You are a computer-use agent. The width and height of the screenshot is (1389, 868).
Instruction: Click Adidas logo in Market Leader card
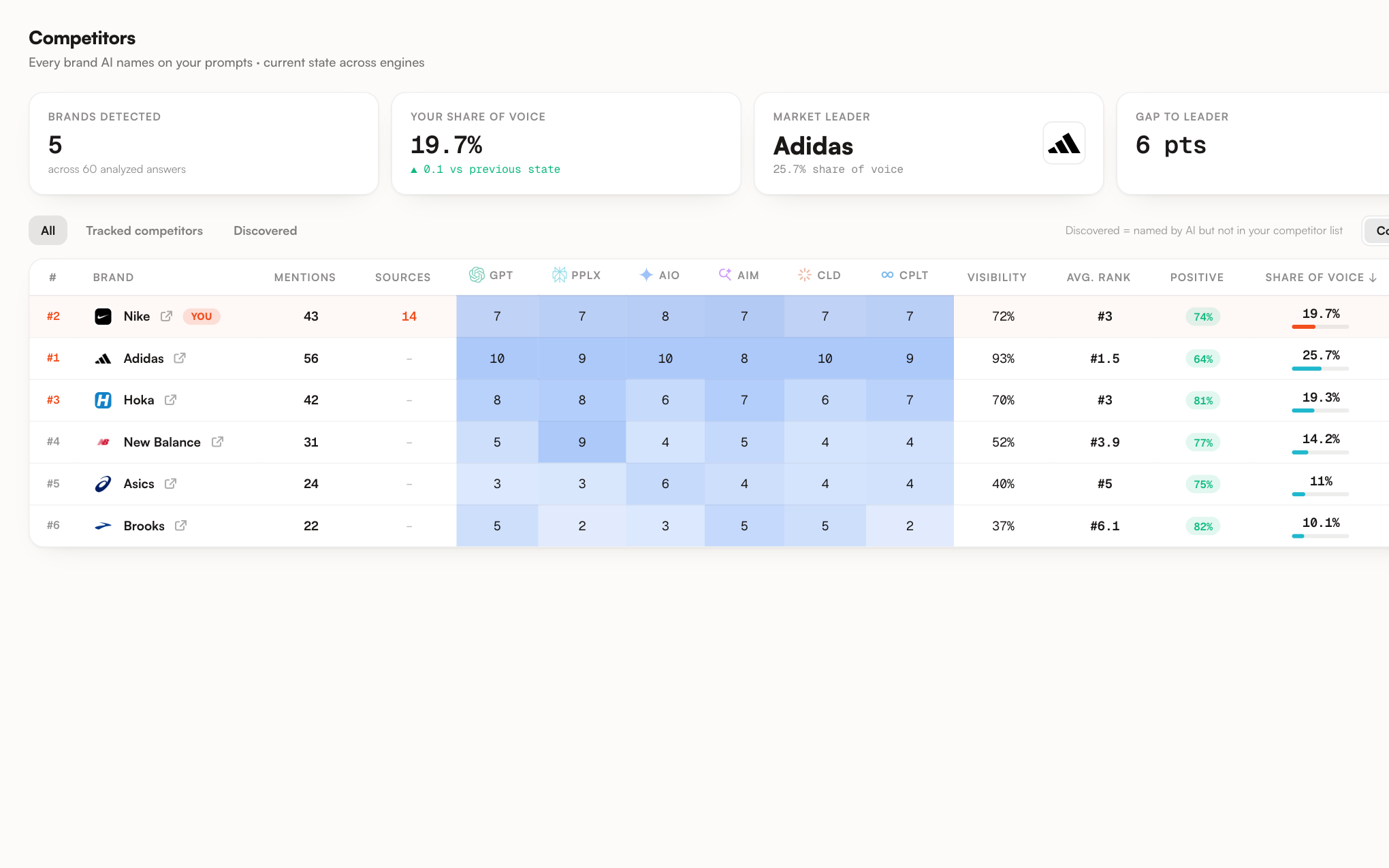click(1064, 143)
